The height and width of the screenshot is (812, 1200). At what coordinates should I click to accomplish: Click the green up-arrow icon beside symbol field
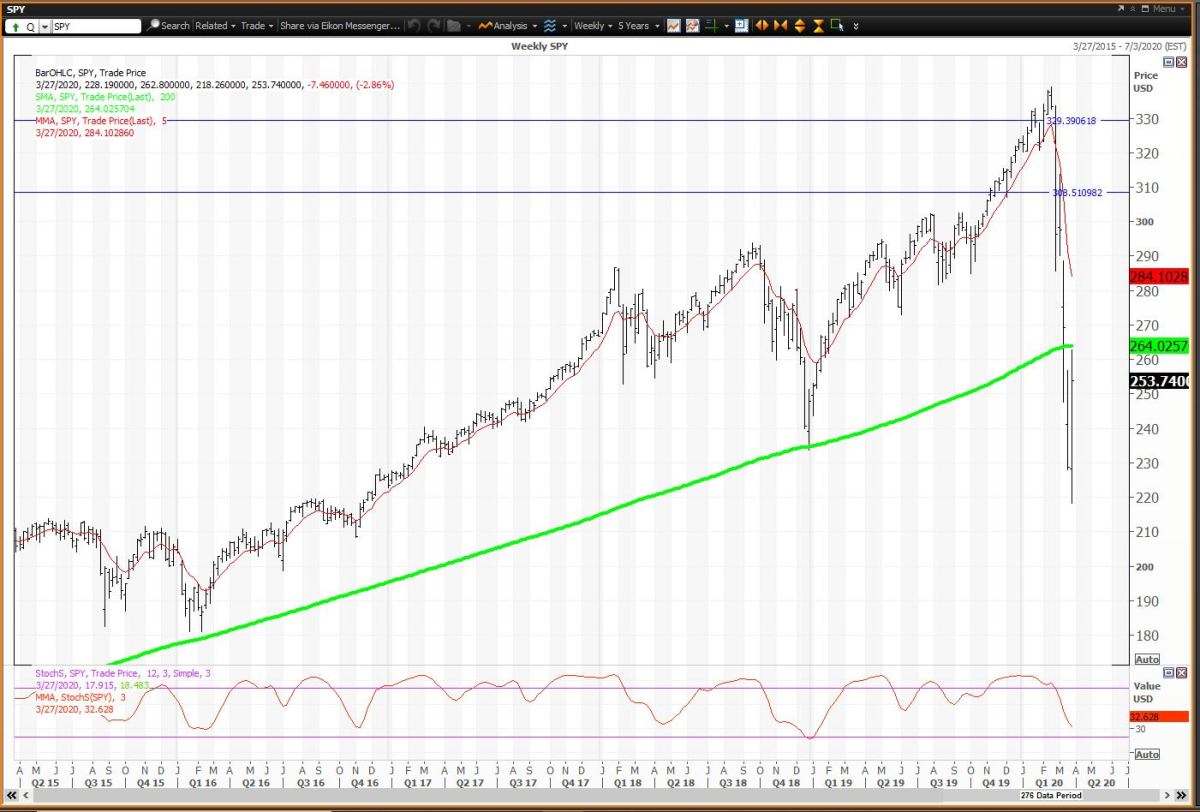(x=17, y=26)
